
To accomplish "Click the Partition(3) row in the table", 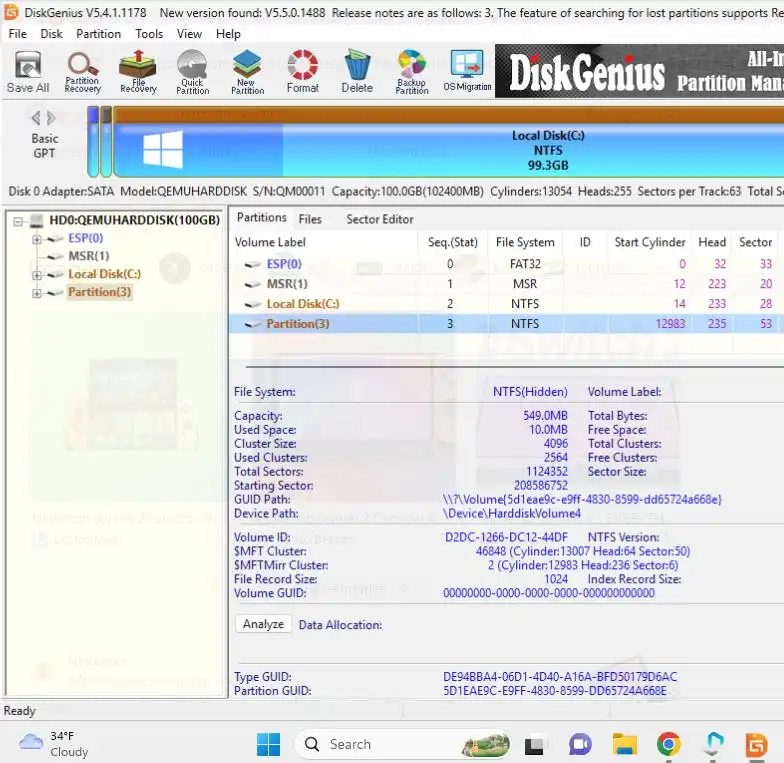I will (506, 324).
